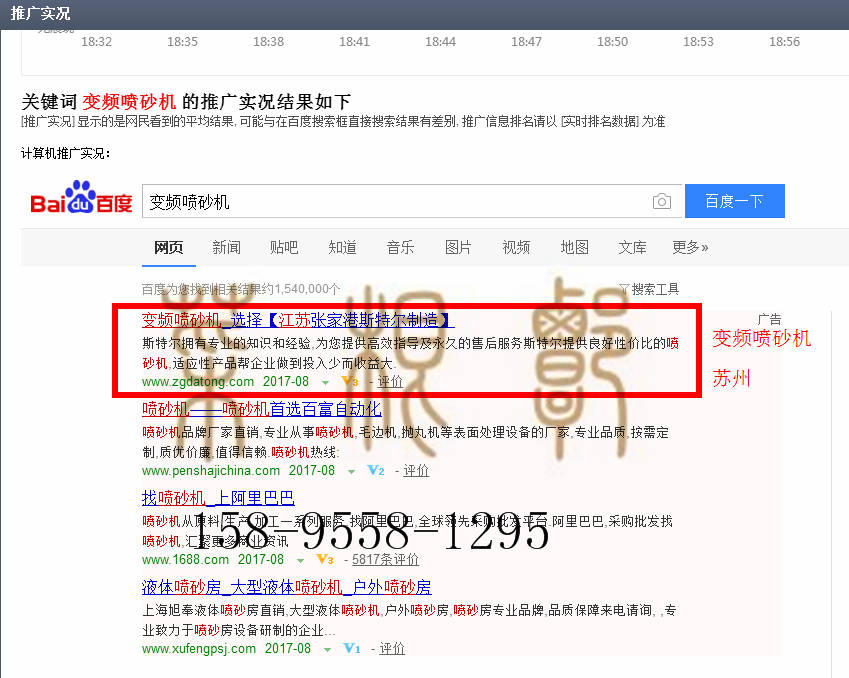
Task: Click 实时排名数据 link in the notice
Action: coord(599,121)
